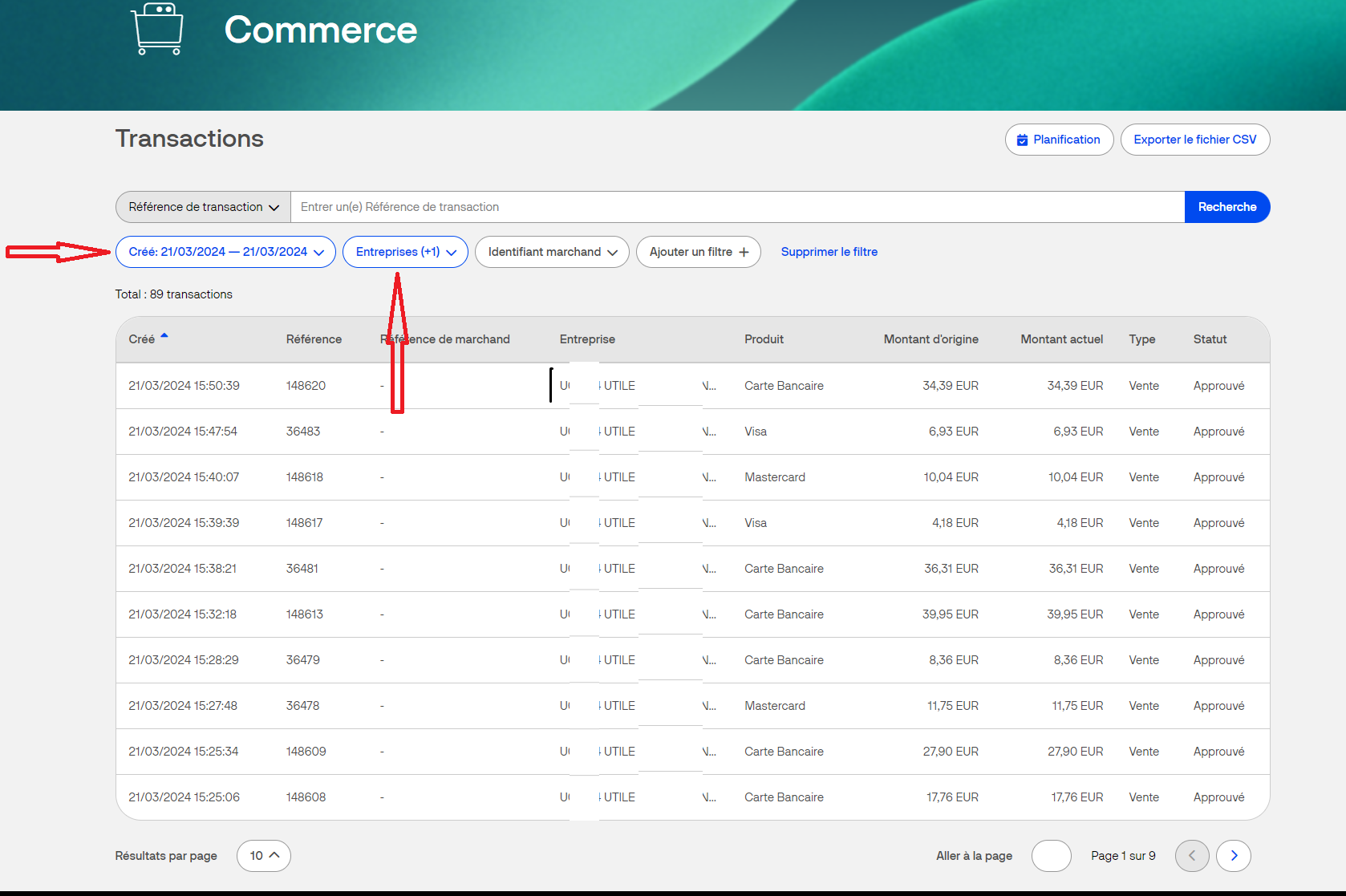Click the calendar icon in Planification
This screenshot has height=896, width=1346.
(x=1022, y=140)
